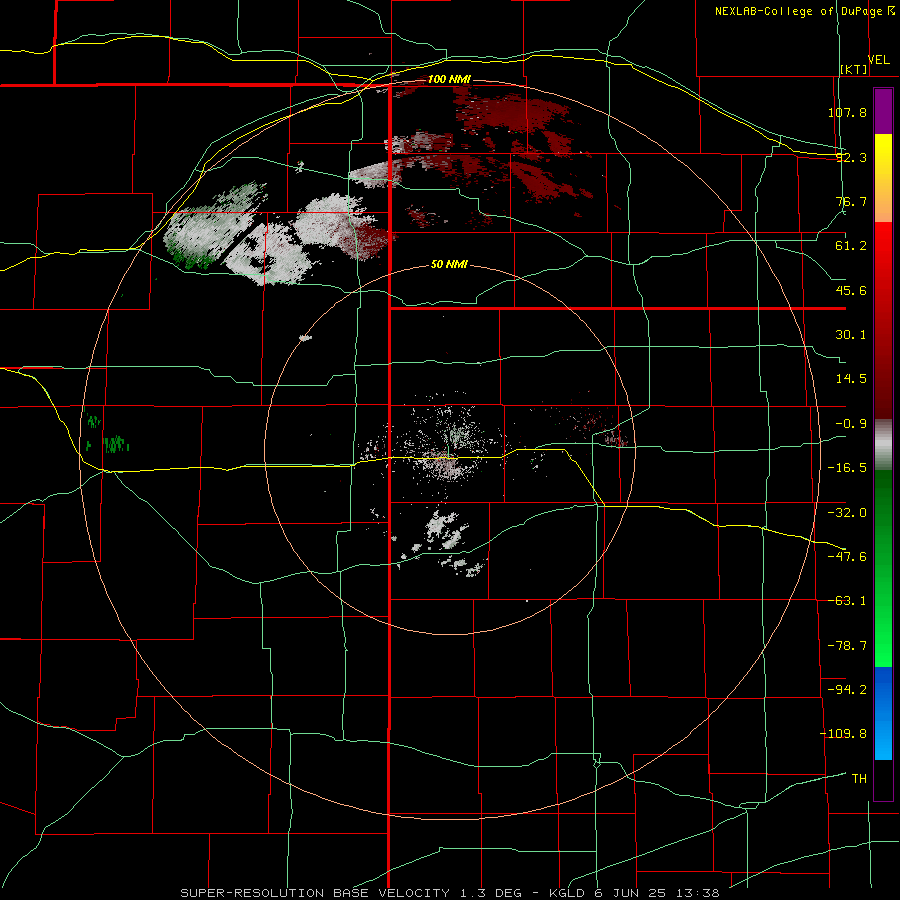Screen dimensions: 900x900
Task: Click the 45.6 velocity scale value
Action: point(851,290)
